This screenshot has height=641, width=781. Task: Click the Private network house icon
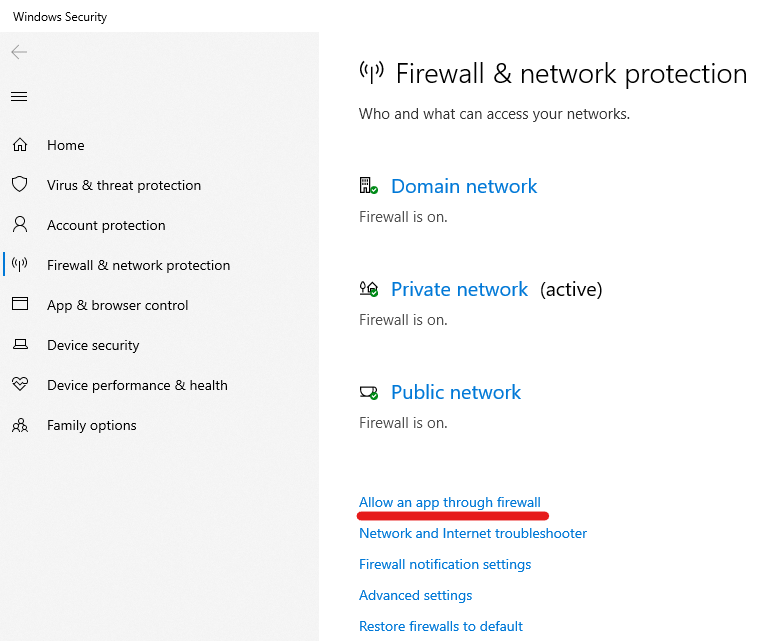tap(368, 289)
